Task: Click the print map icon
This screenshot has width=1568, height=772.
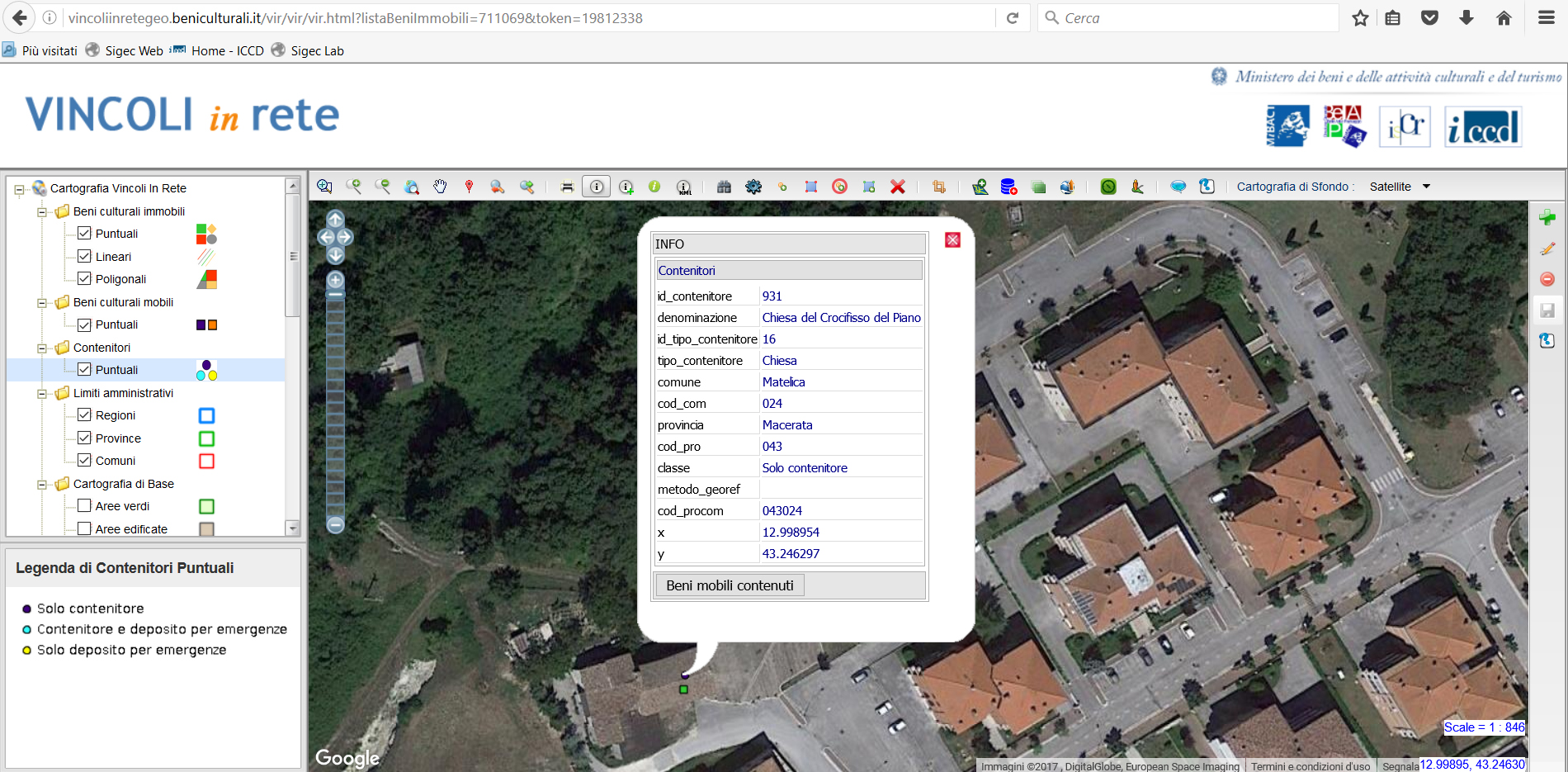Action: [x=567, y=187]
